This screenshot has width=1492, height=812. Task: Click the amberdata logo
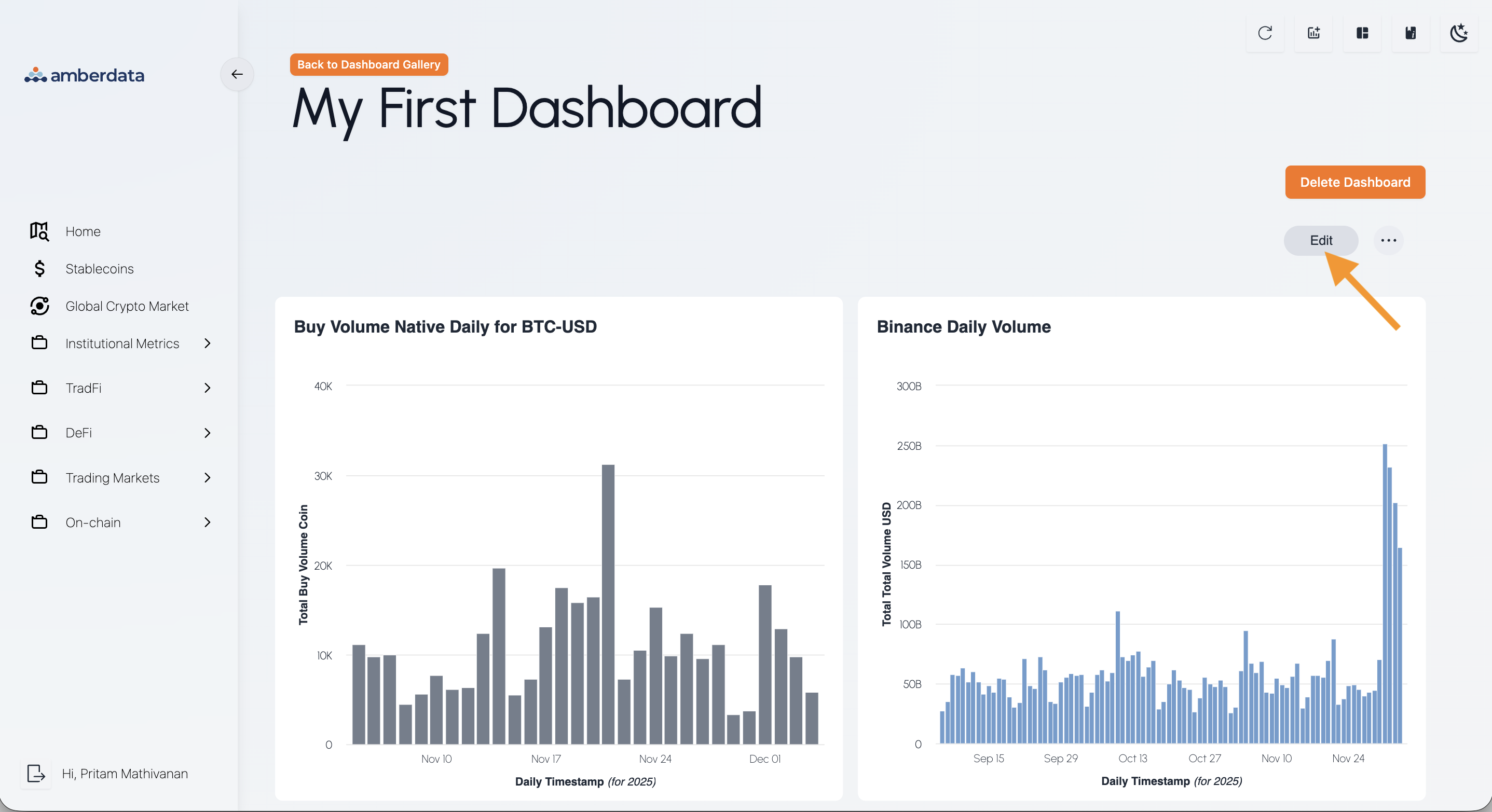coord(85,75)
